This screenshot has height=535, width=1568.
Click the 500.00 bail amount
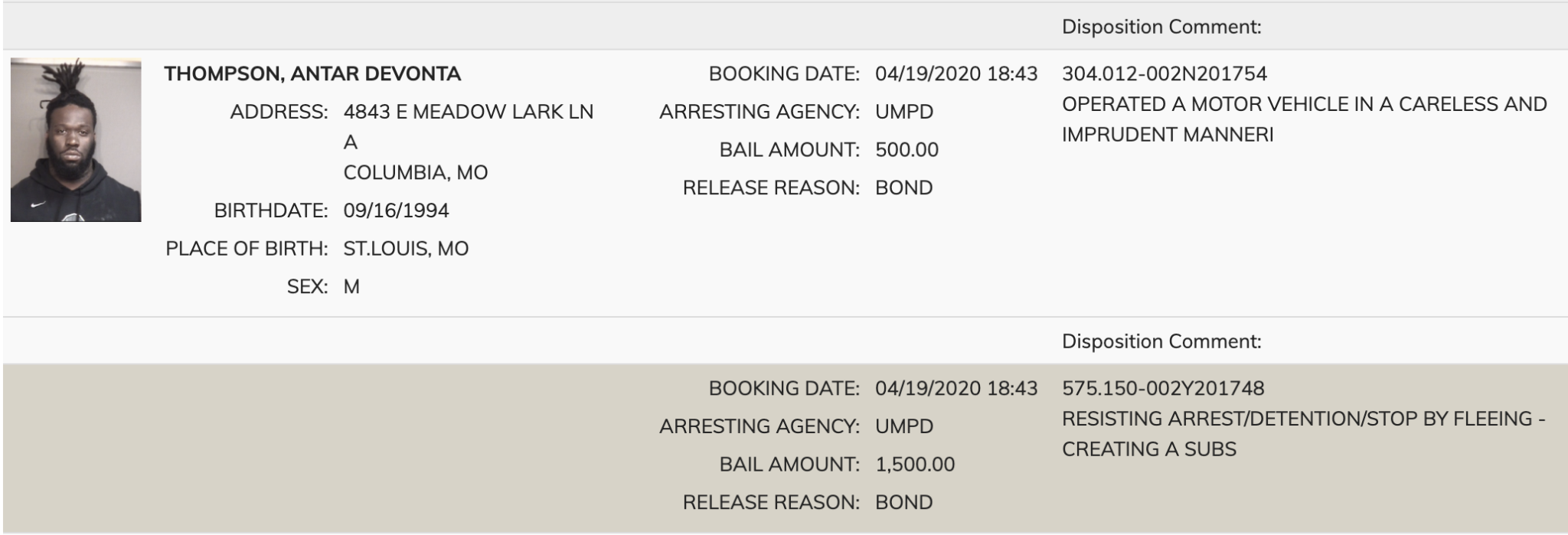(906, 150)
